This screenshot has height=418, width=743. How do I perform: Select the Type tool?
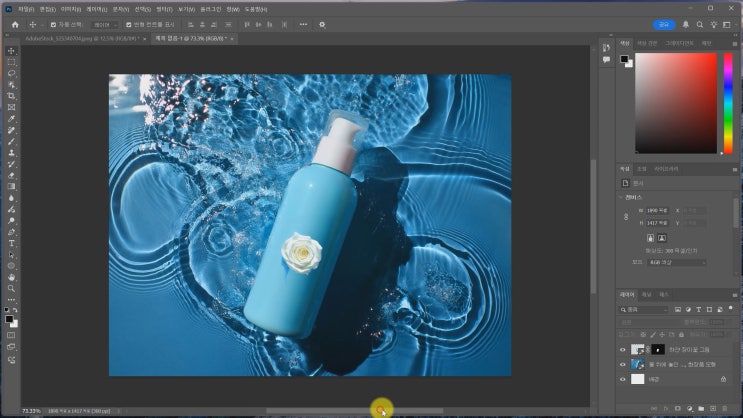[12, 243]
